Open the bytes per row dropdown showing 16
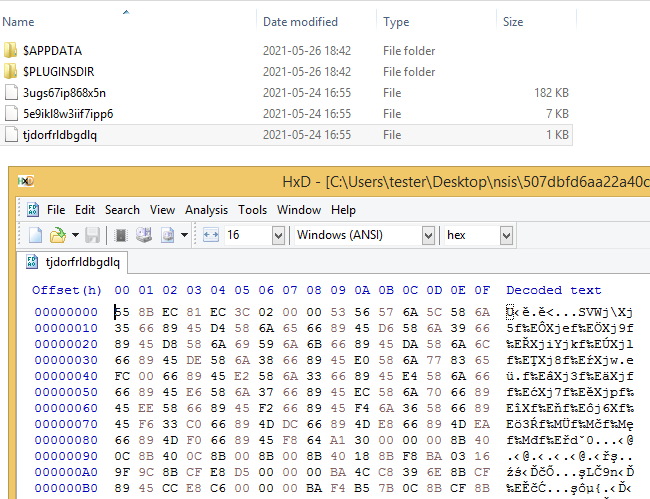Screen dimensions: 650x499 pos(278,235)
